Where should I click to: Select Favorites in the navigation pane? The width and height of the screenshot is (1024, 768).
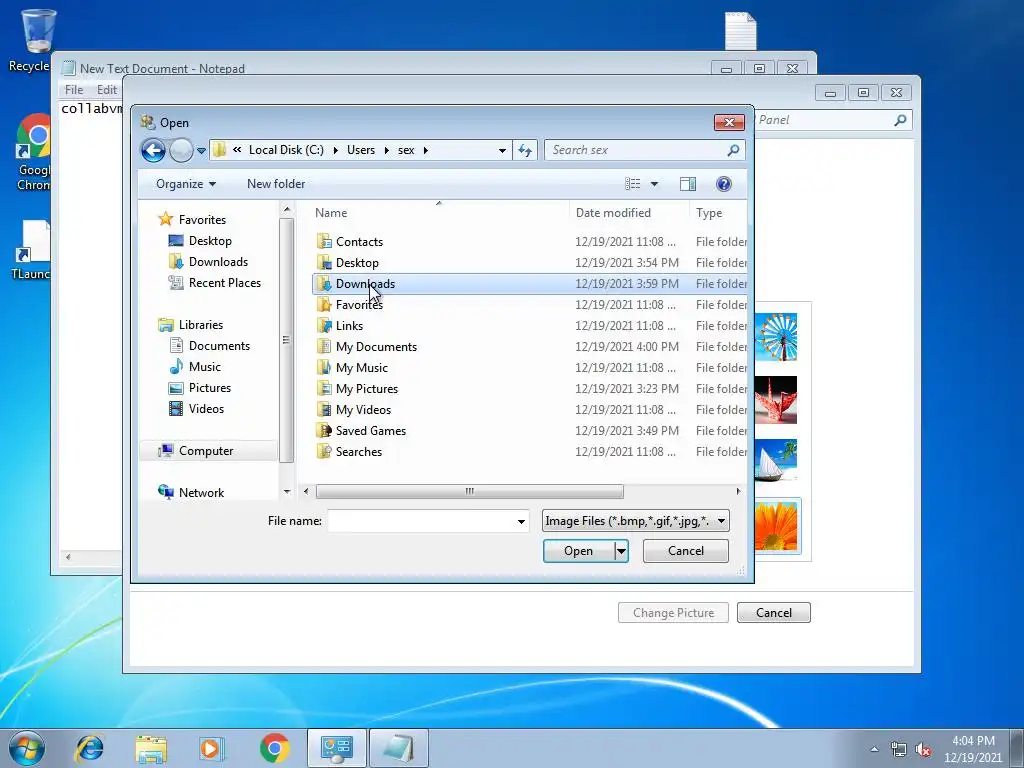coord(193,219)
